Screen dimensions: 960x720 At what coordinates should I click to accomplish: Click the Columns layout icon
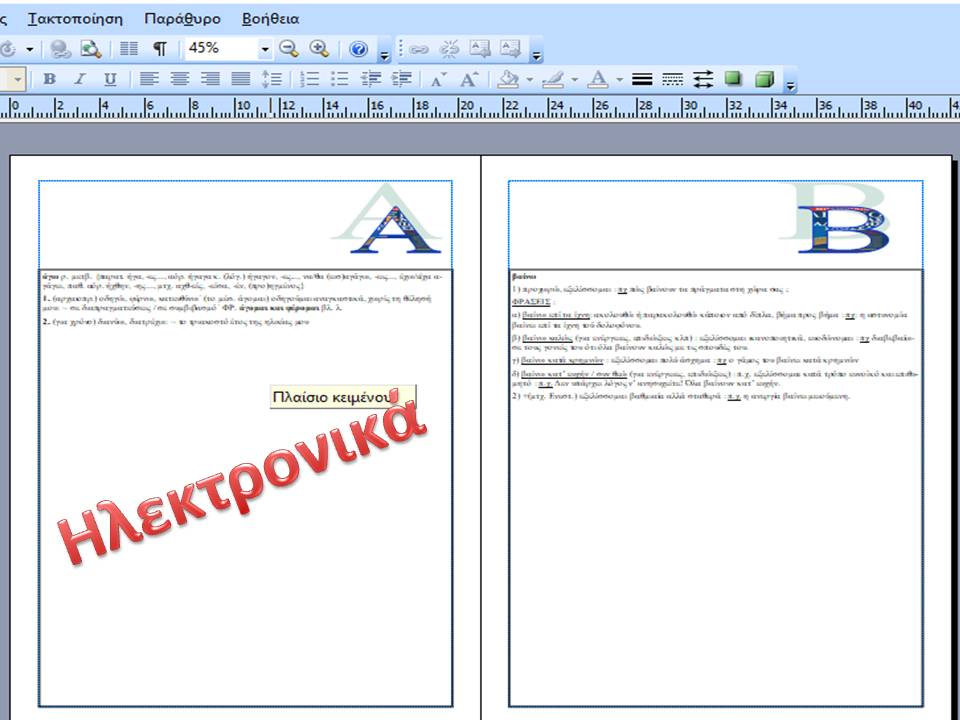pos(129,49)
